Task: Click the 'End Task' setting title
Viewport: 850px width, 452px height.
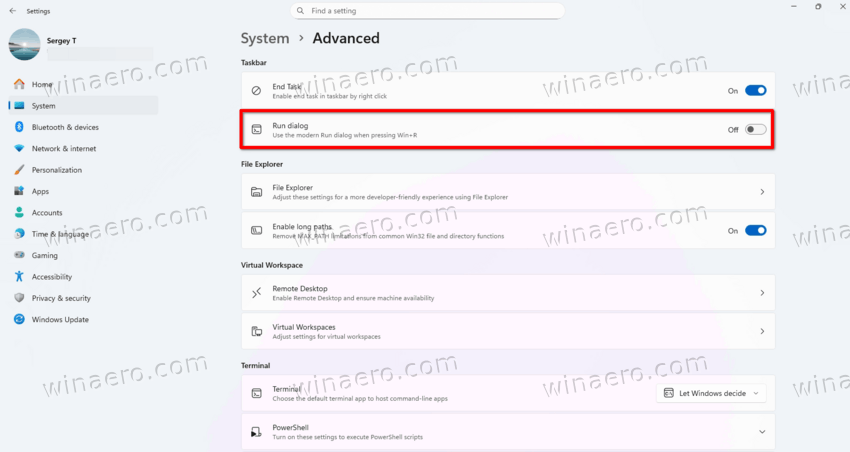Action: coord(286,86)
